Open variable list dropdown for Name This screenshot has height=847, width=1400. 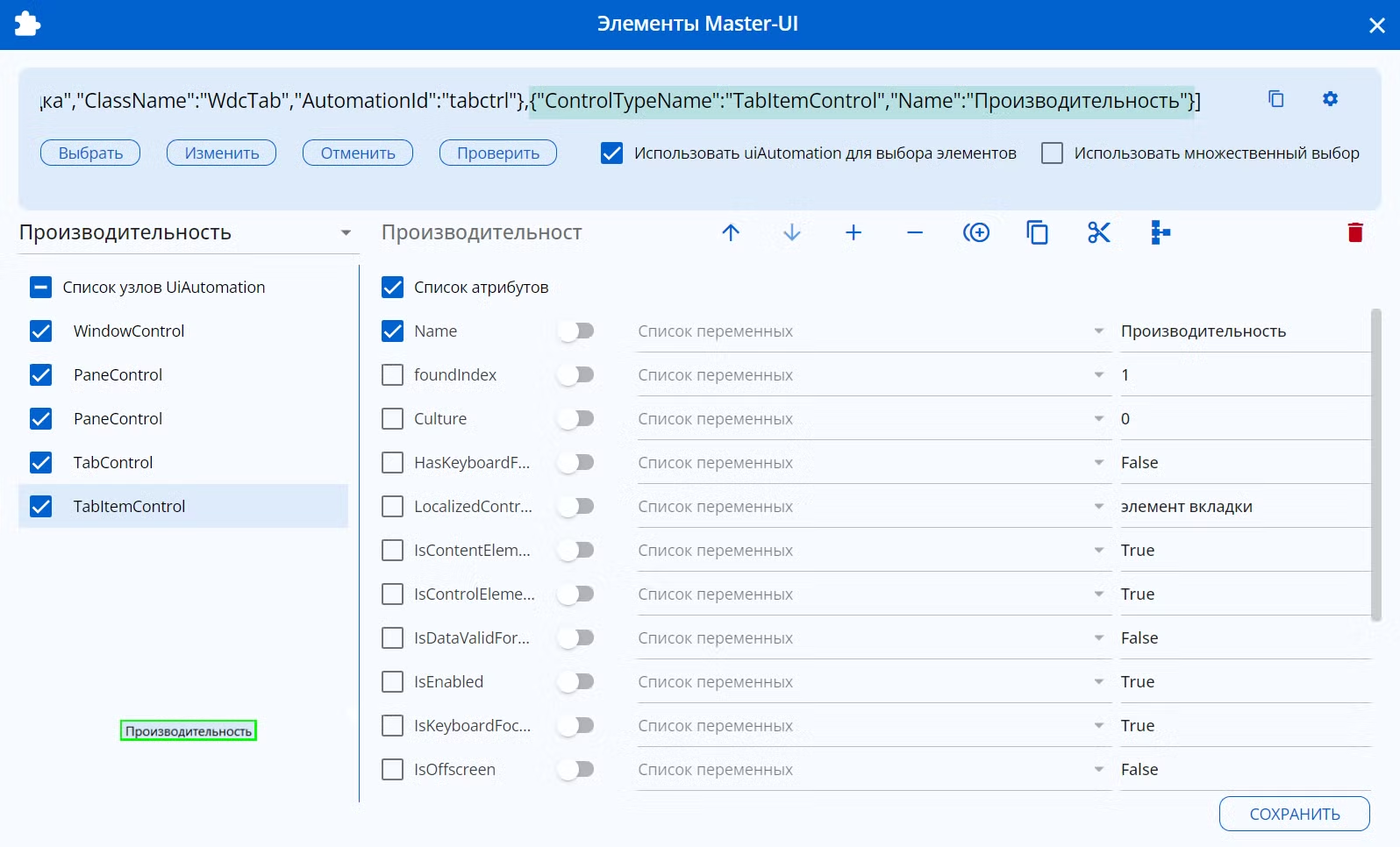pos(874,331)
